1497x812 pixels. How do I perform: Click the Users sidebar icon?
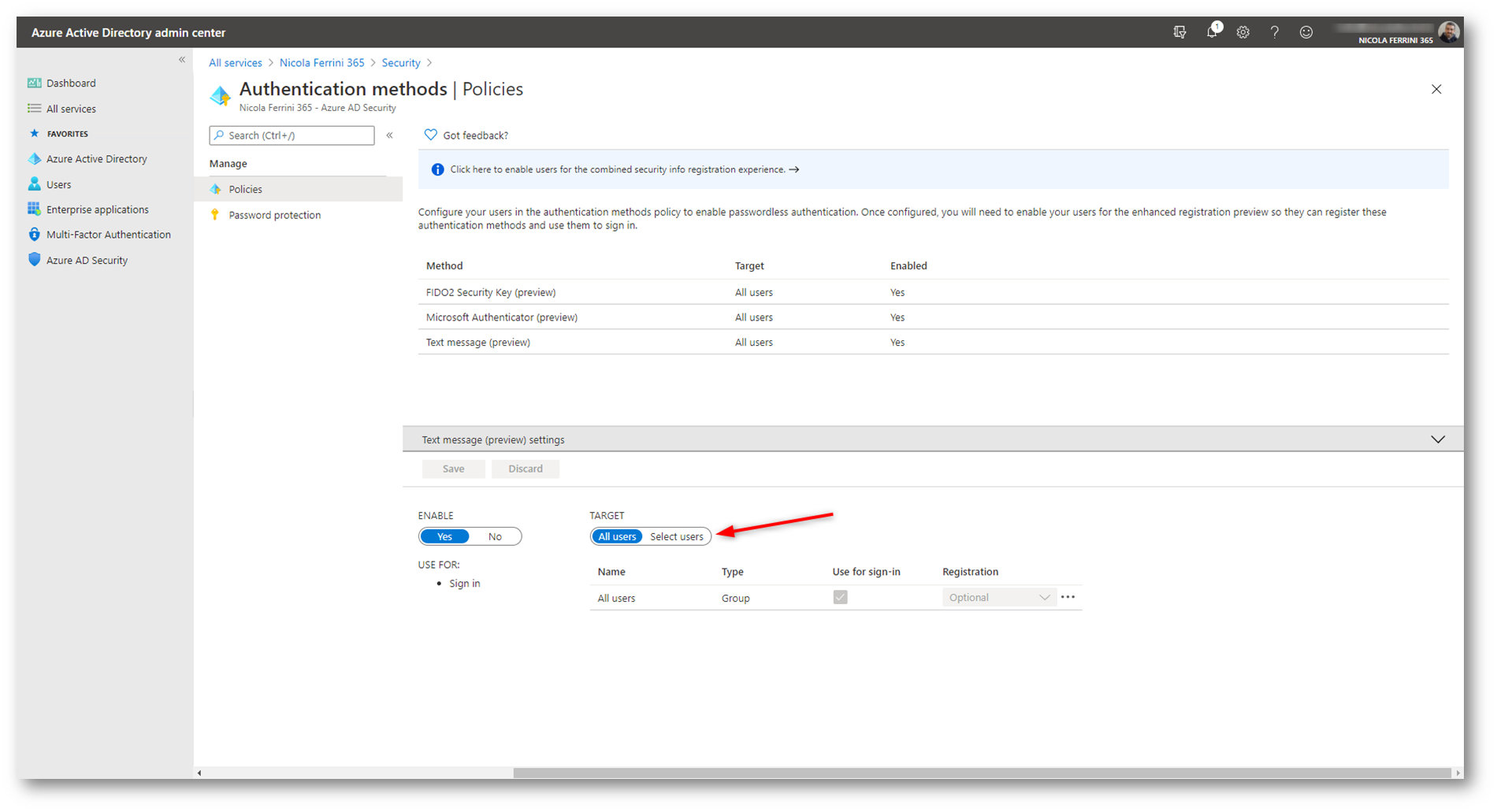(34, 184)
